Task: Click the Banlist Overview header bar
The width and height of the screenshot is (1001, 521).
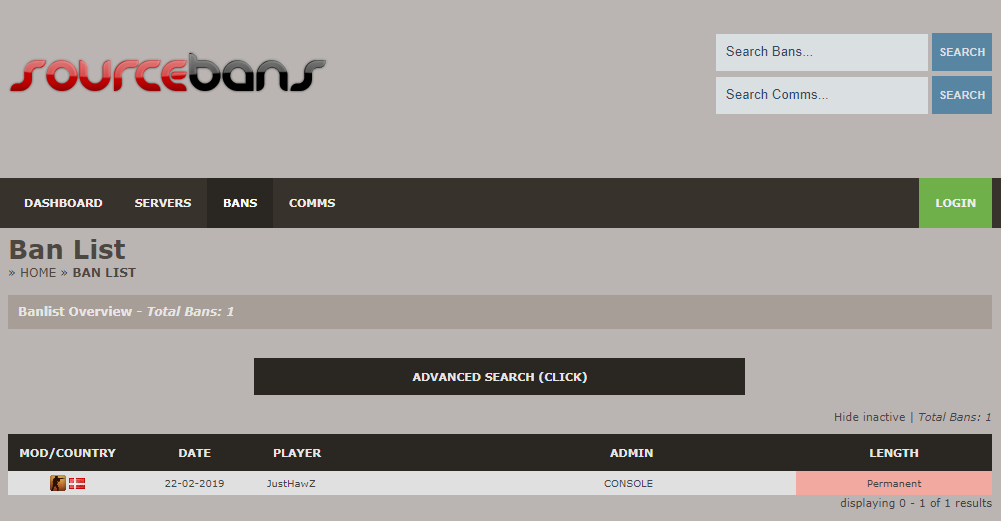Action: tap(499, 312)
